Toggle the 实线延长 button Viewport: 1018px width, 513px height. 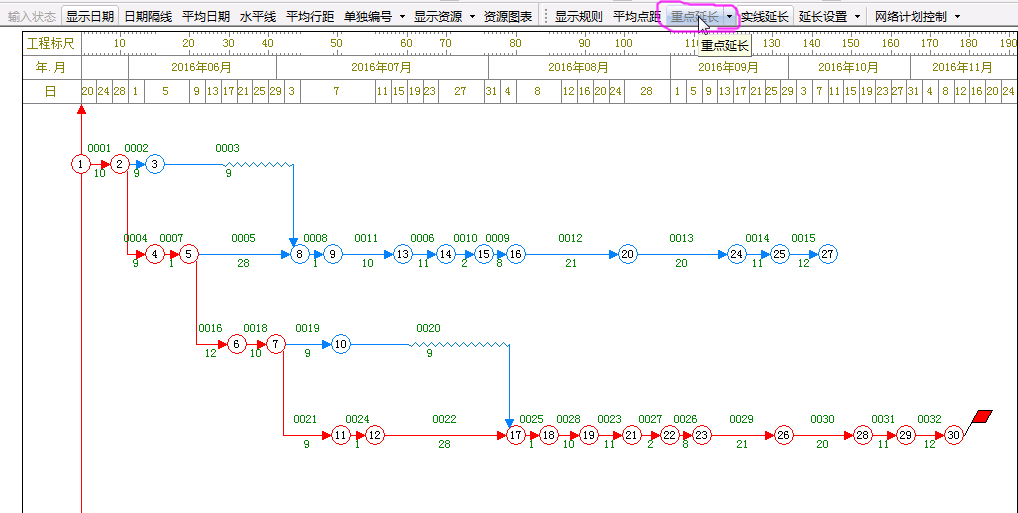(765, 16)
